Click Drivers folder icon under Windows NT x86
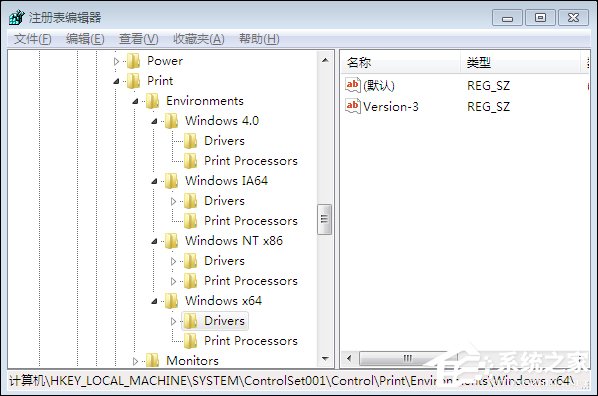 coord(190,261)
